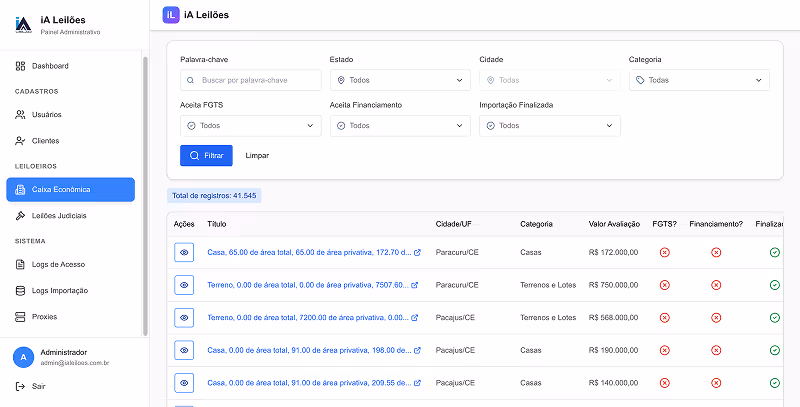Screen dimensions: 800x407
Task: Open the Cidade dropdown
Action: [x=549, y=80]
